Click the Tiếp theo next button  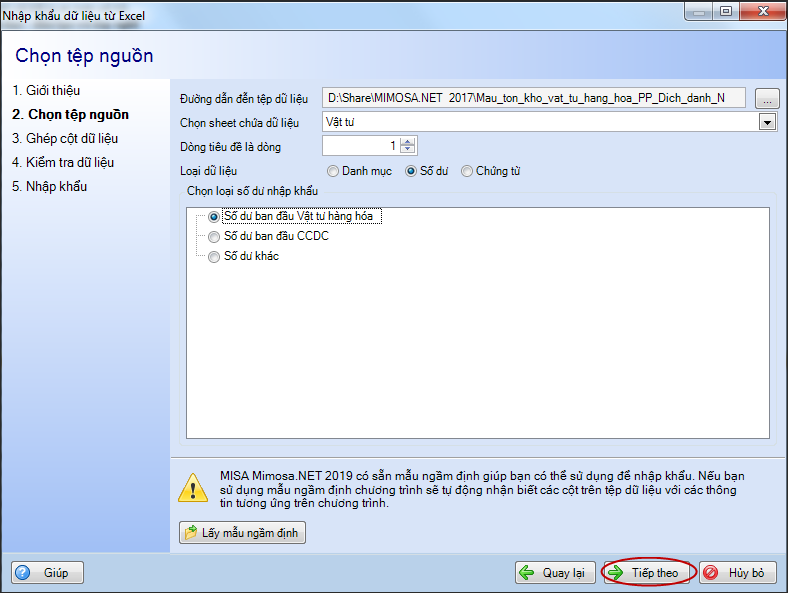(x=649, y=572)
